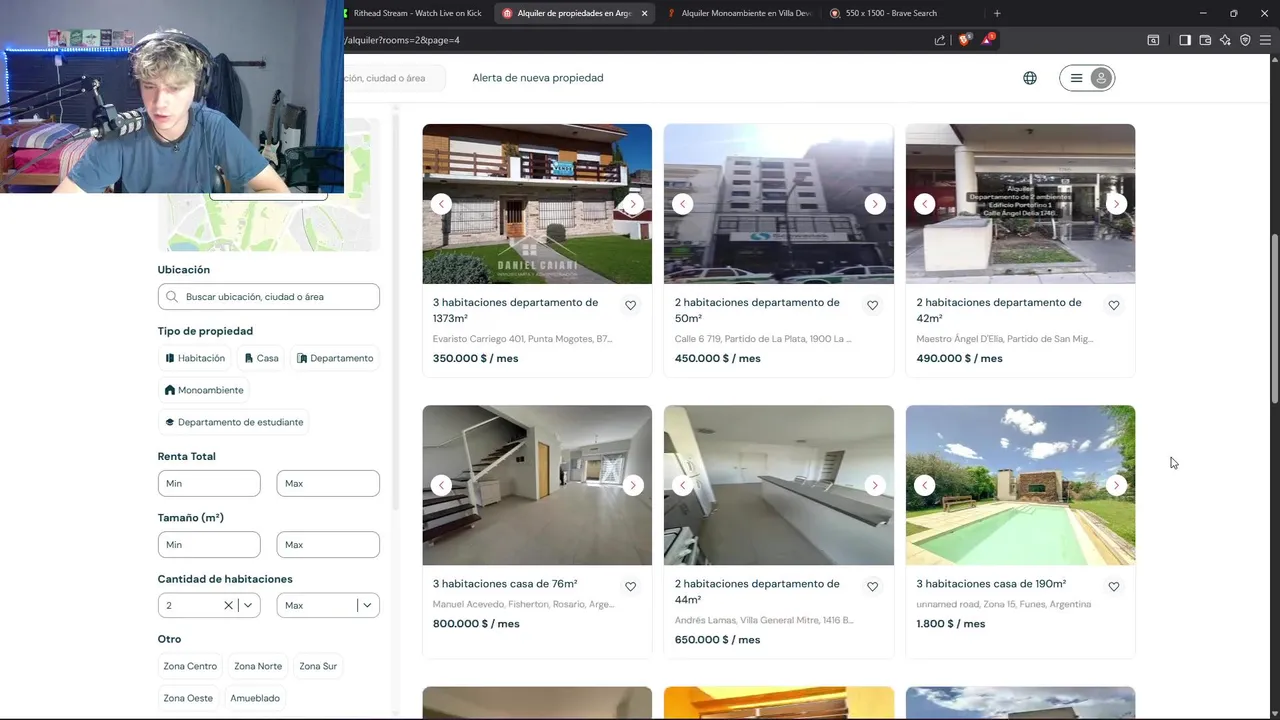
Task: Open Brave Shields lion icon
Action: click(964, 40)
